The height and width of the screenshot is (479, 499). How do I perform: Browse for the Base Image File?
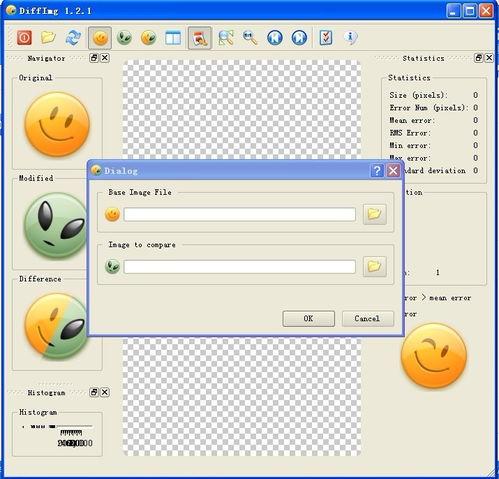click(x=375, y=214)
